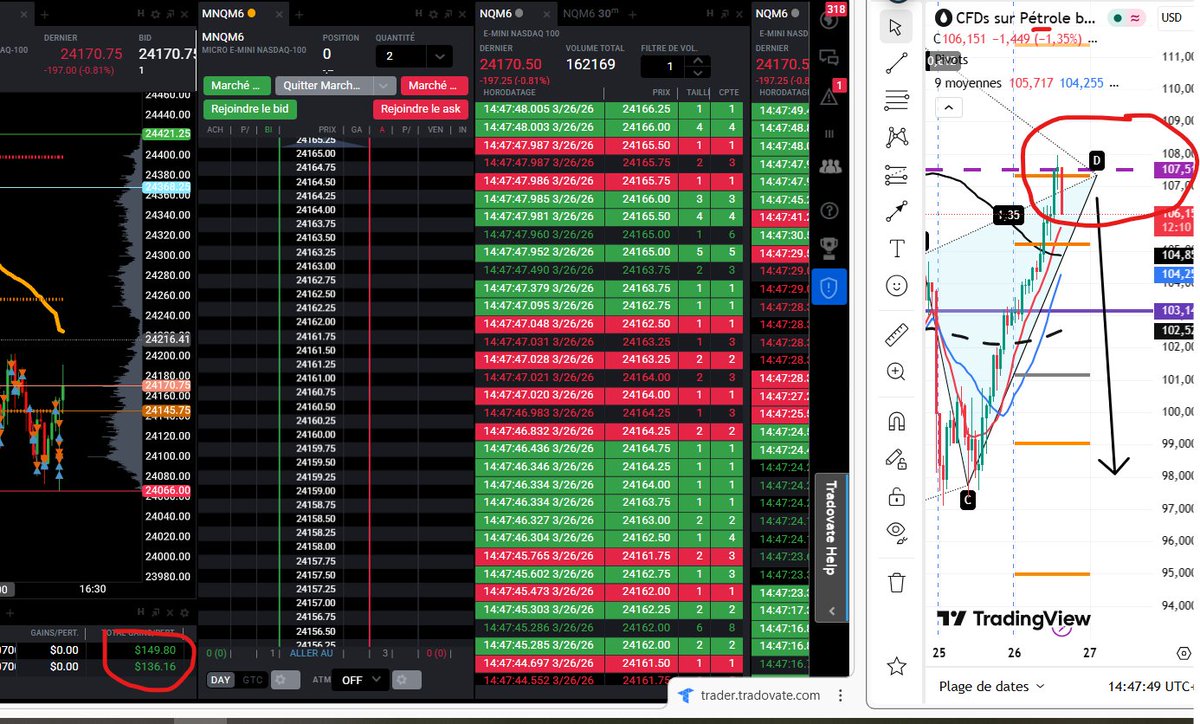Open the favorites star toolbar icon

coord(896,665)
